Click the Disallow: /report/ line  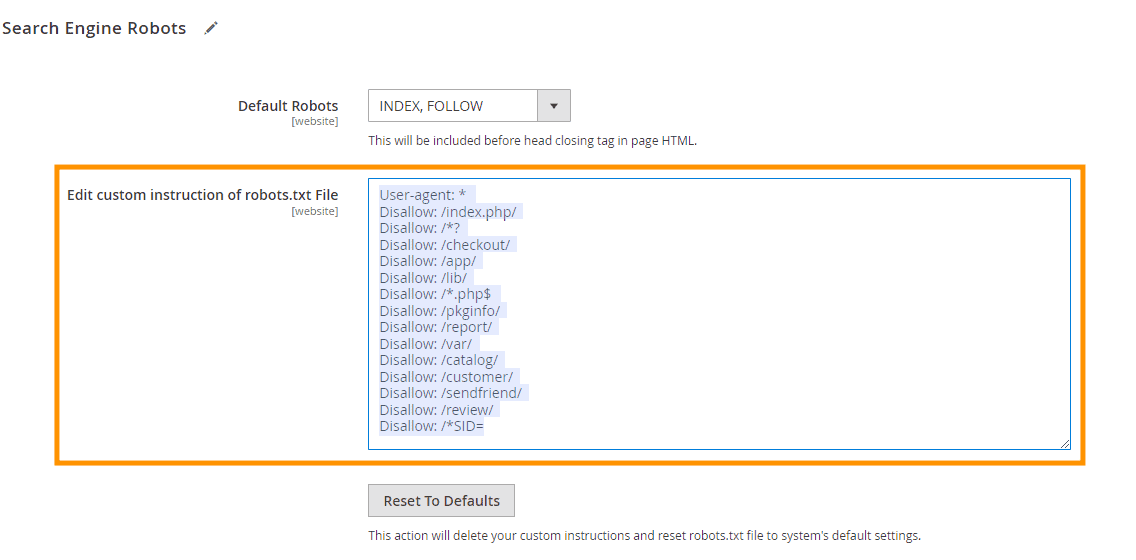[x=435, y=327]
